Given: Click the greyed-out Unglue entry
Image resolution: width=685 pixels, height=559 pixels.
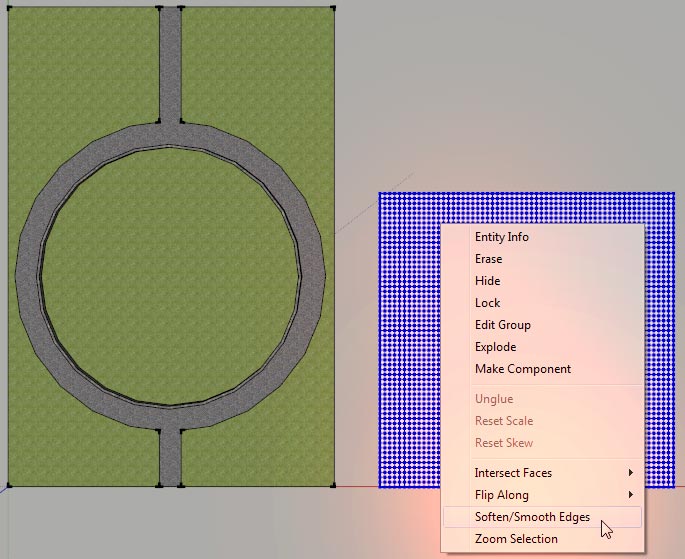Looking at the screenshot, I should (494, 399).
